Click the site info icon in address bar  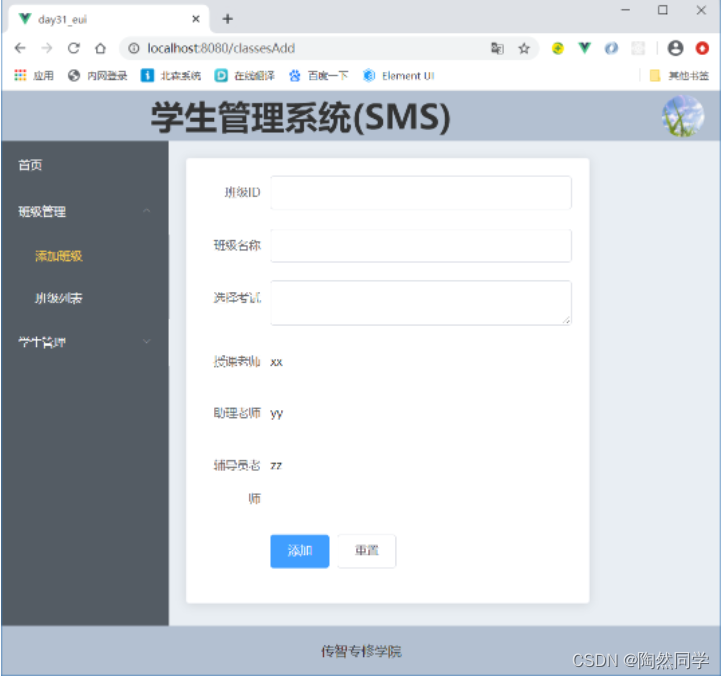pos(134,48)
